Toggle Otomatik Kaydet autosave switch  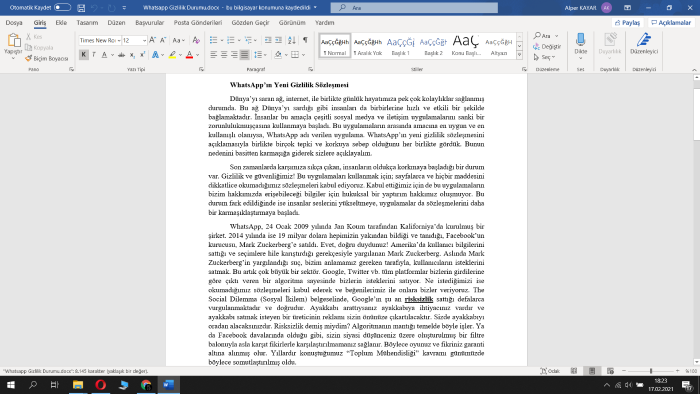(x=62, y=8)
